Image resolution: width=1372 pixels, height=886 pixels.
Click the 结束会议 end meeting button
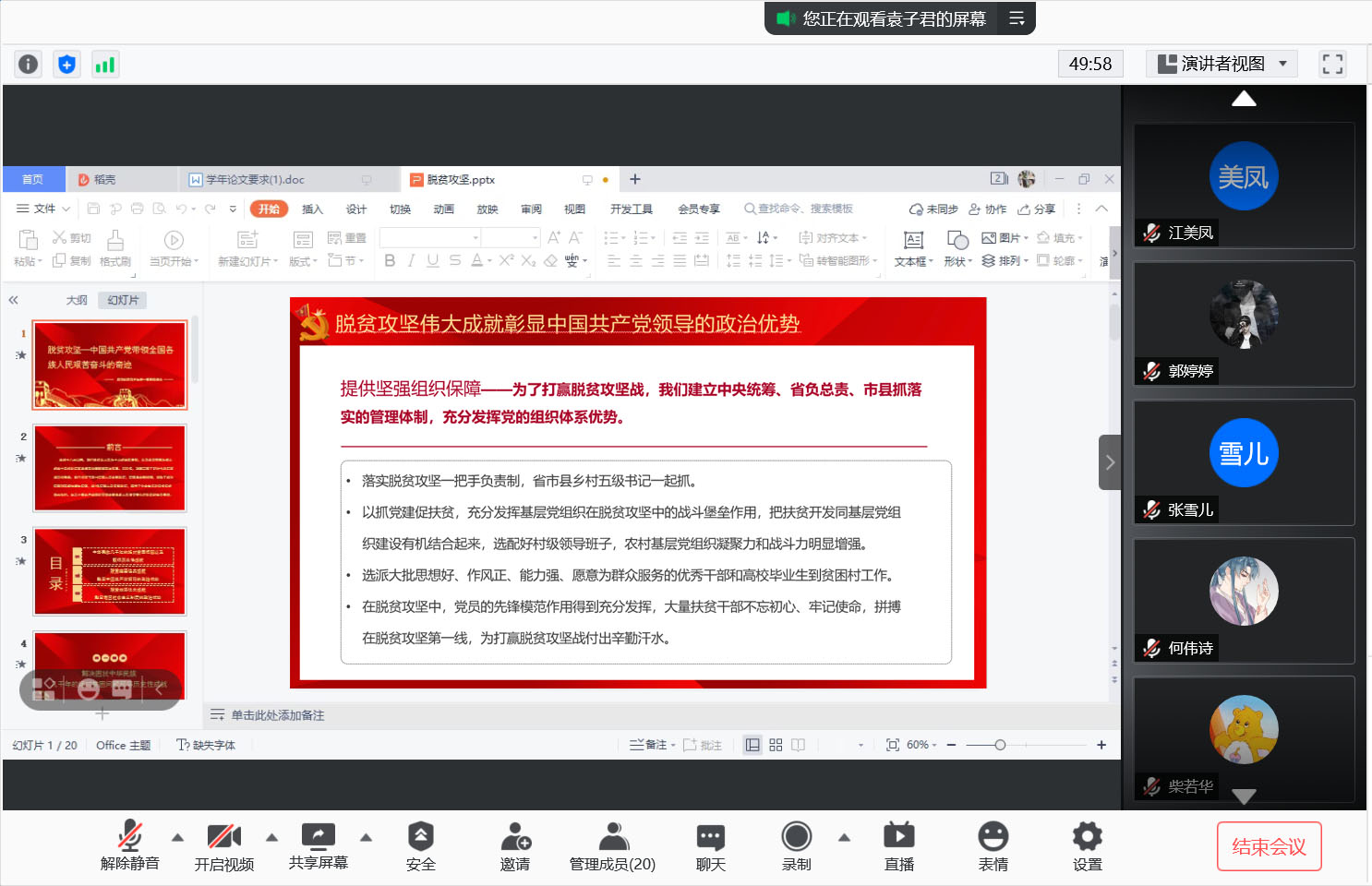[x=1269, y=846]
